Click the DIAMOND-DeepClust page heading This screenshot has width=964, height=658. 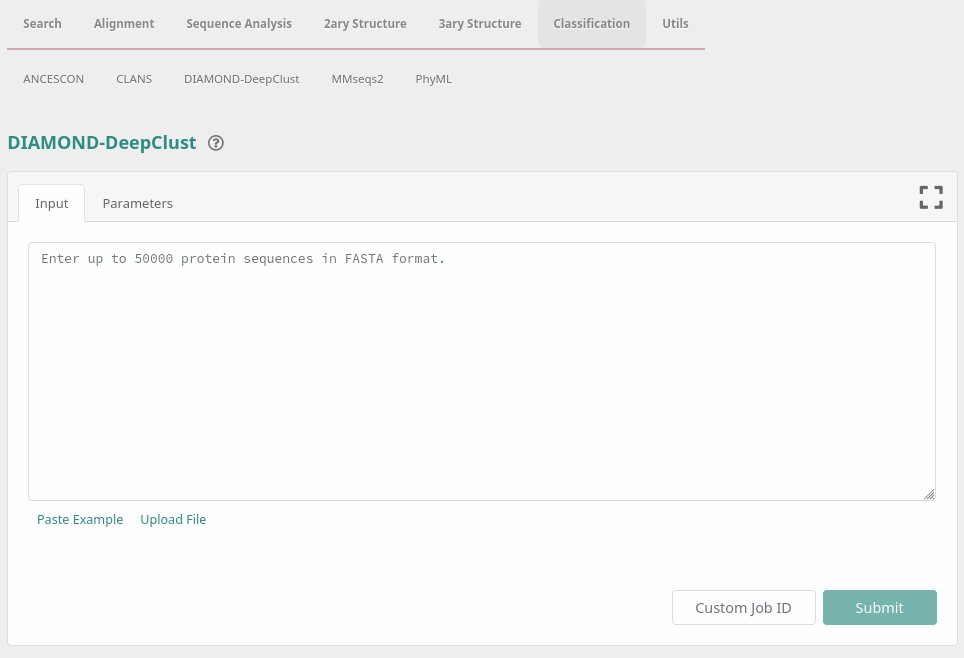coord(102,143)
